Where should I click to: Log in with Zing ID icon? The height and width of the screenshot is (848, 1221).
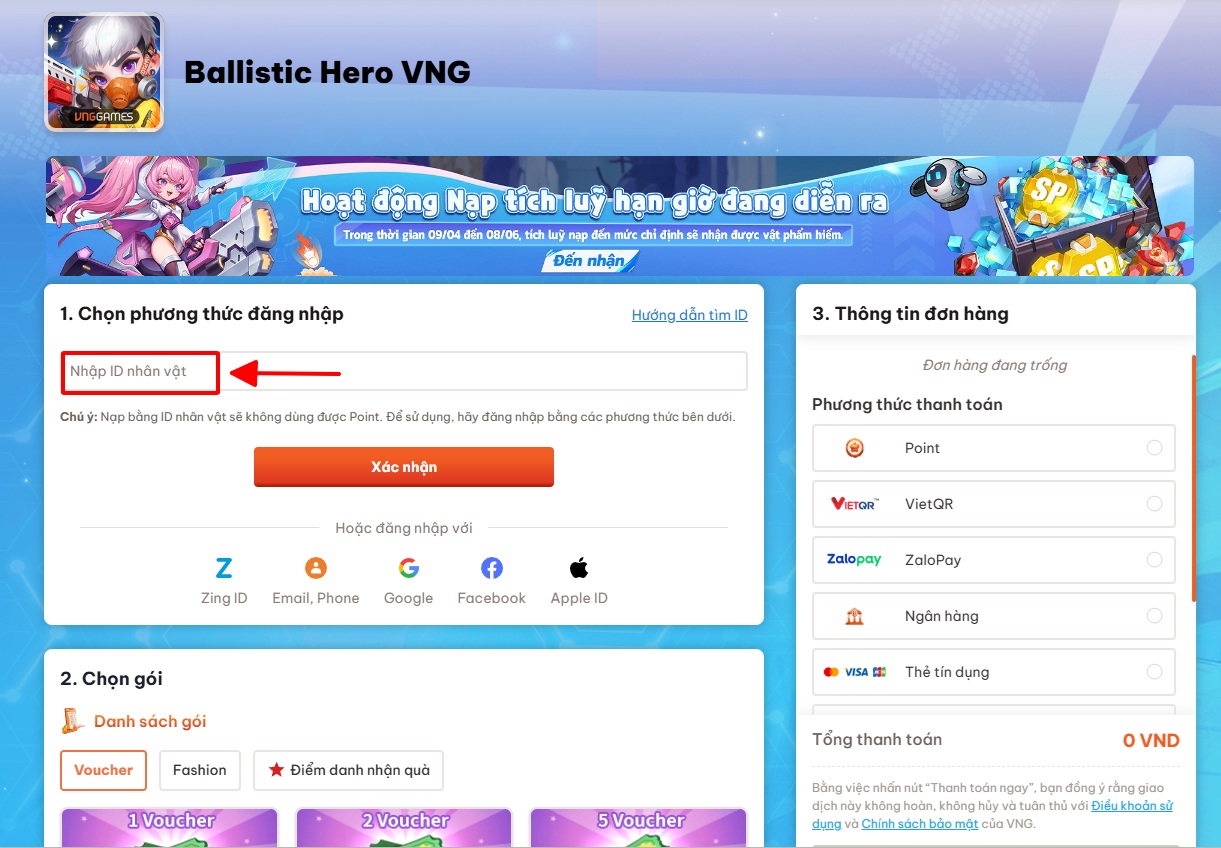(224, 569)
